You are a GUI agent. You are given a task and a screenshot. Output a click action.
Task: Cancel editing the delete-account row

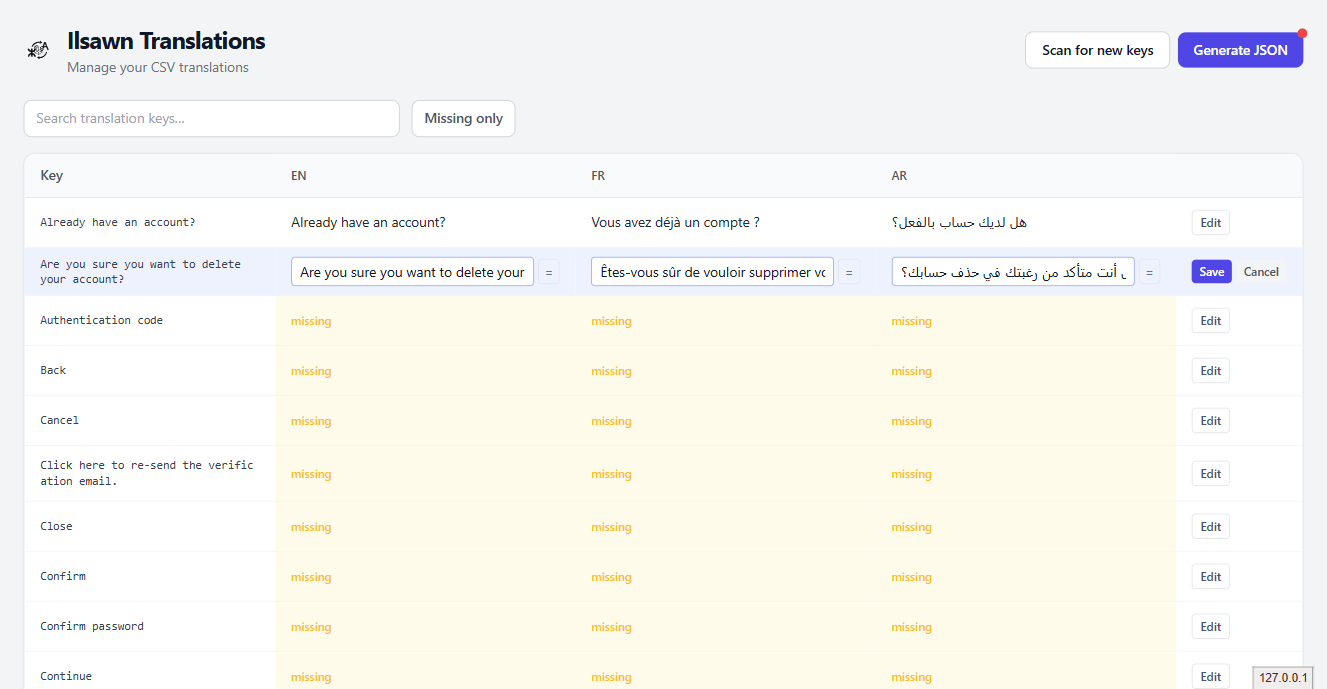pos(1261,271)
